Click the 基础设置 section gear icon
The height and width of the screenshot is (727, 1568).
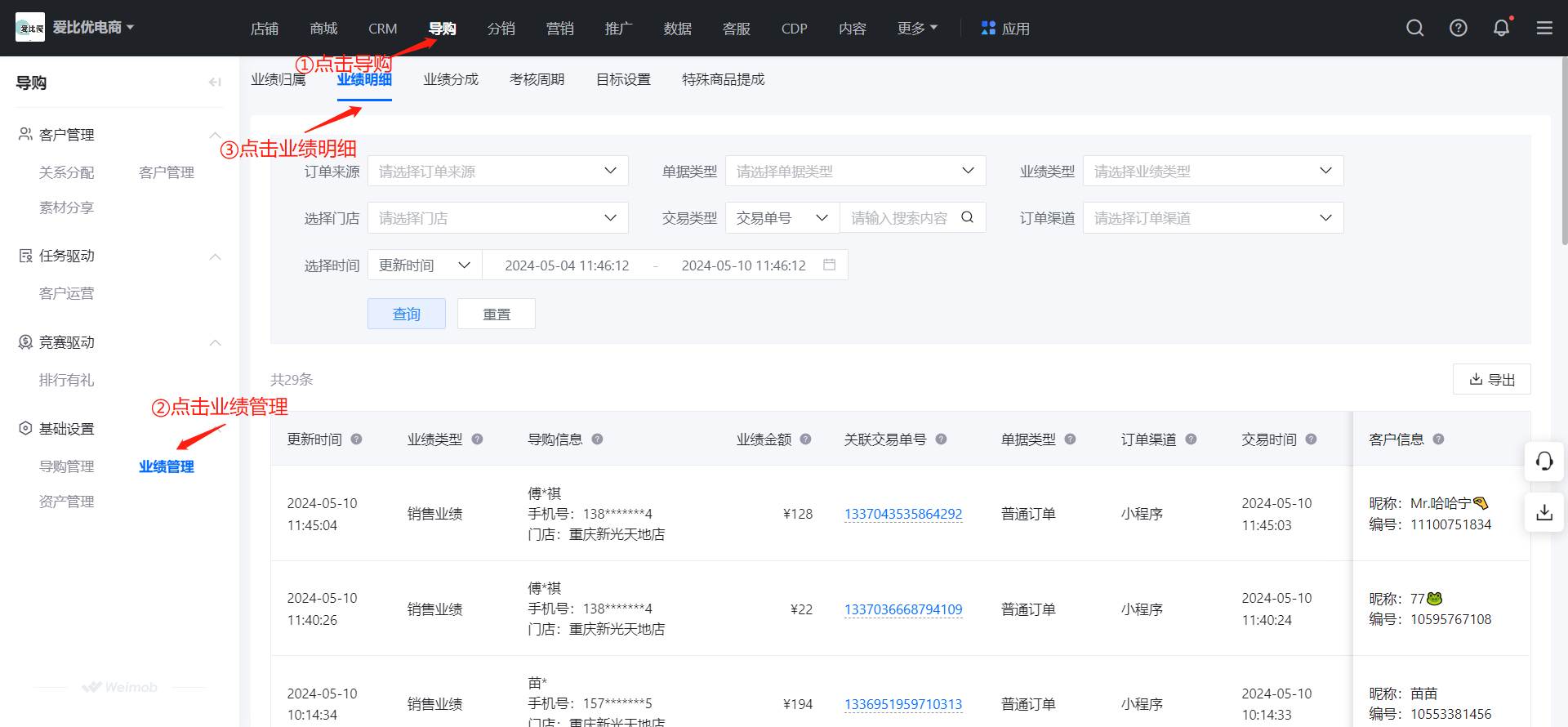pos(25,428)
